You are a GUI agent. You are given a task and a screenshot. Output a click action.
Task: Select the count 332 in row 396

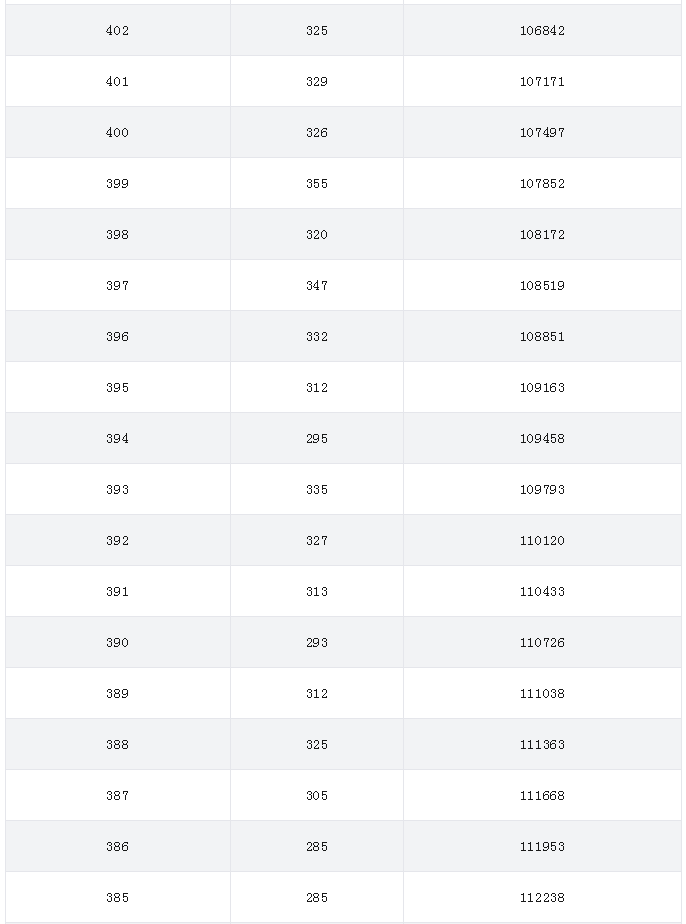tap(316, 336)
